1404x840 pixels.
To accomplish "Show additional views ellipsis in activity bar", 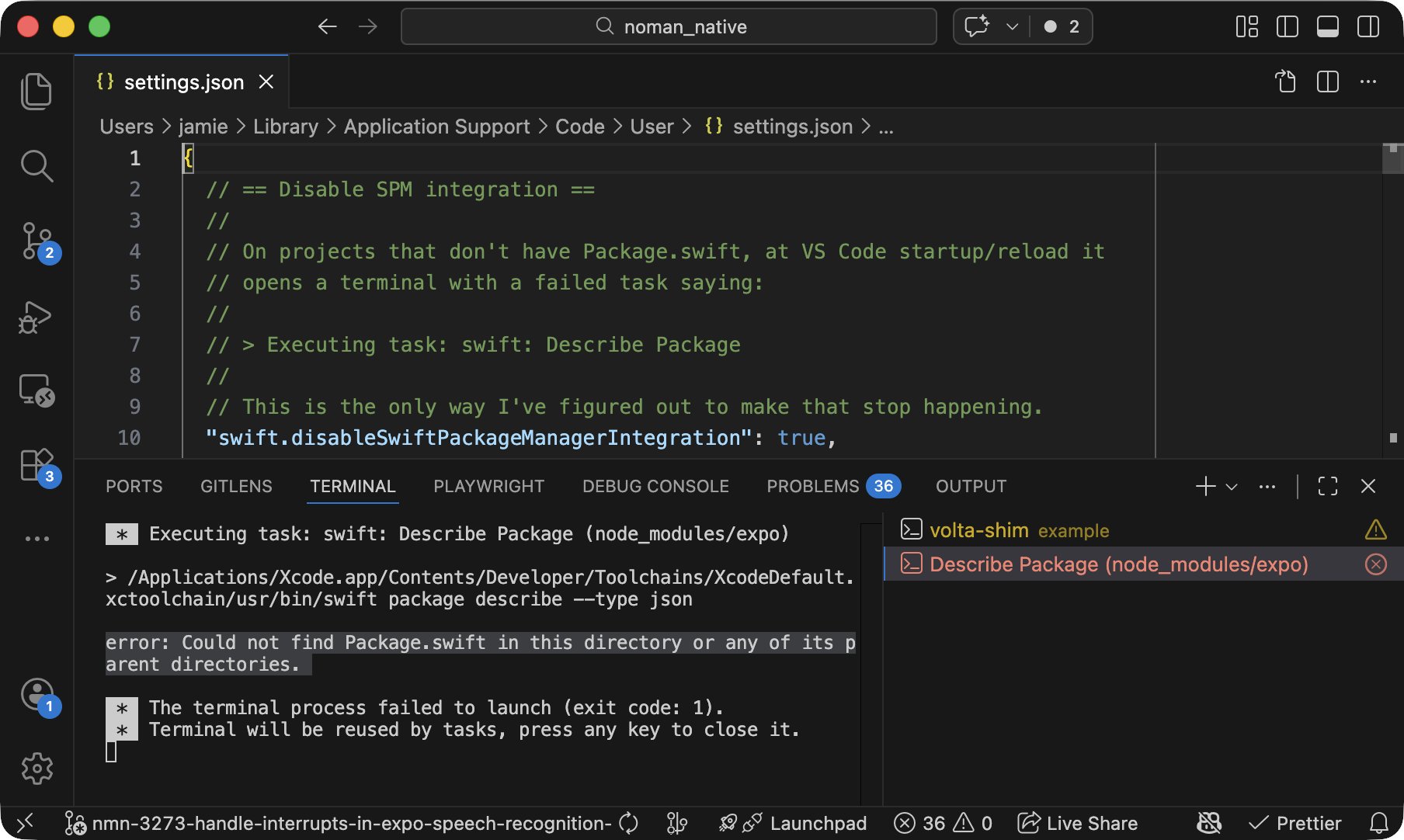I will 36,538.
